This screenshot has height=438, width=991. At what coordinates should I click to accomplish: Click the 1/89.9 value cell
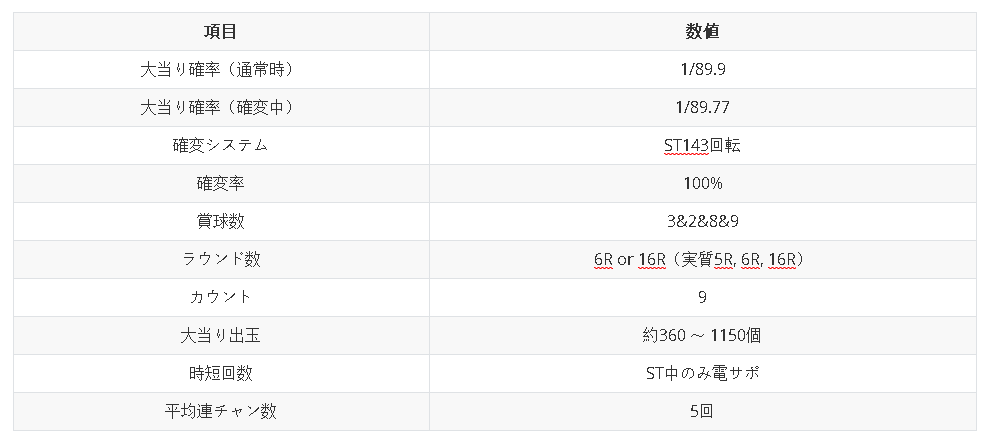(x=702, y=70)
